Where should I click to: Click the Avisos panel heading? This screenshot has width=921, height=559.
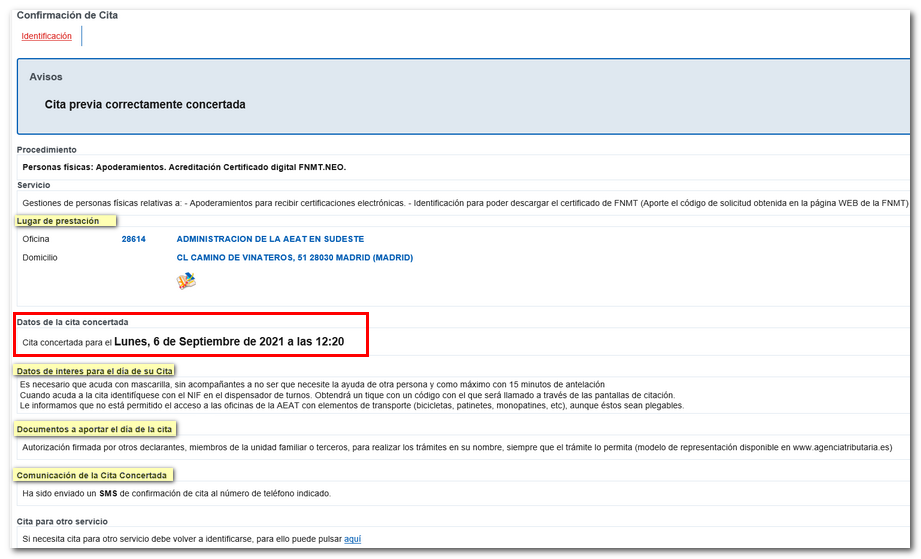pos(46,77)
